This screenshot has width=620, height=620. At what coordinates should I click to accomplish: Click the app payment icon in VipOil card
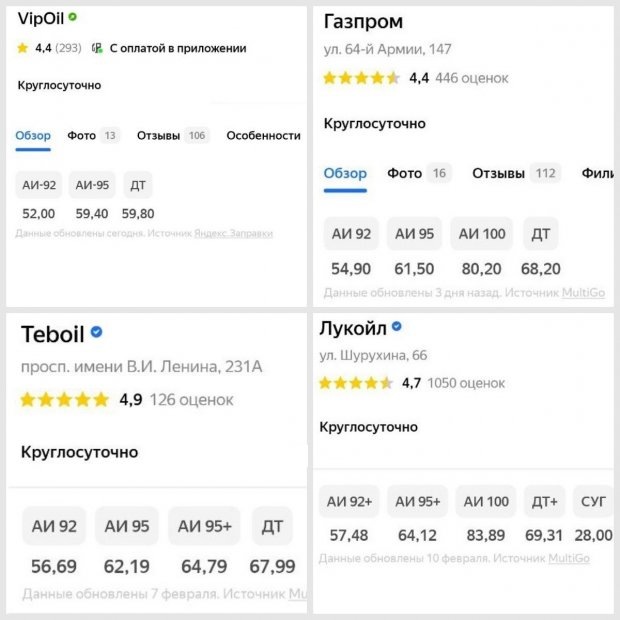(x=97, y=48)
